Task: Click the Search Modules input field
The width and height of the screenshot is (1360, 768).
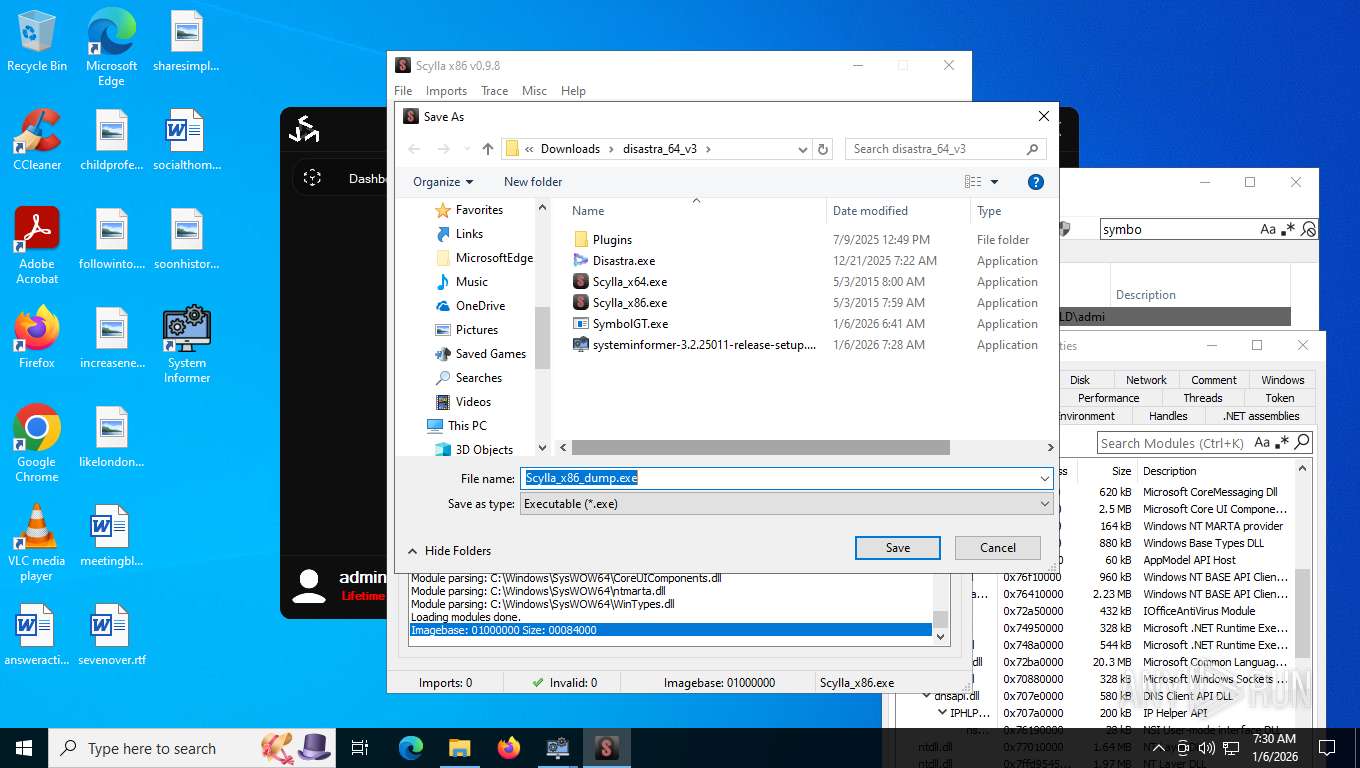Action: [x=1174, y=443]
